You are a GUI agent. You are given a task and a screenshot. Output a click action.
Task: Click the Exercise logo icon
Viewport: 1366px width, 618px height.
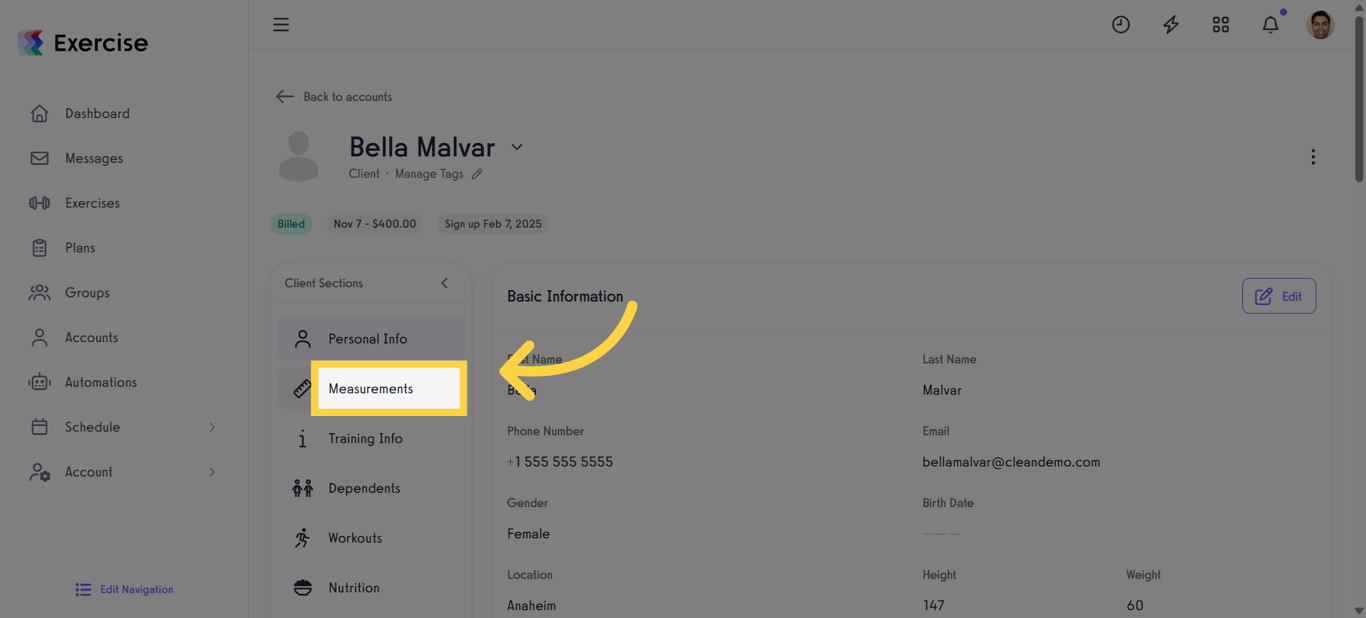coord(31,42)
